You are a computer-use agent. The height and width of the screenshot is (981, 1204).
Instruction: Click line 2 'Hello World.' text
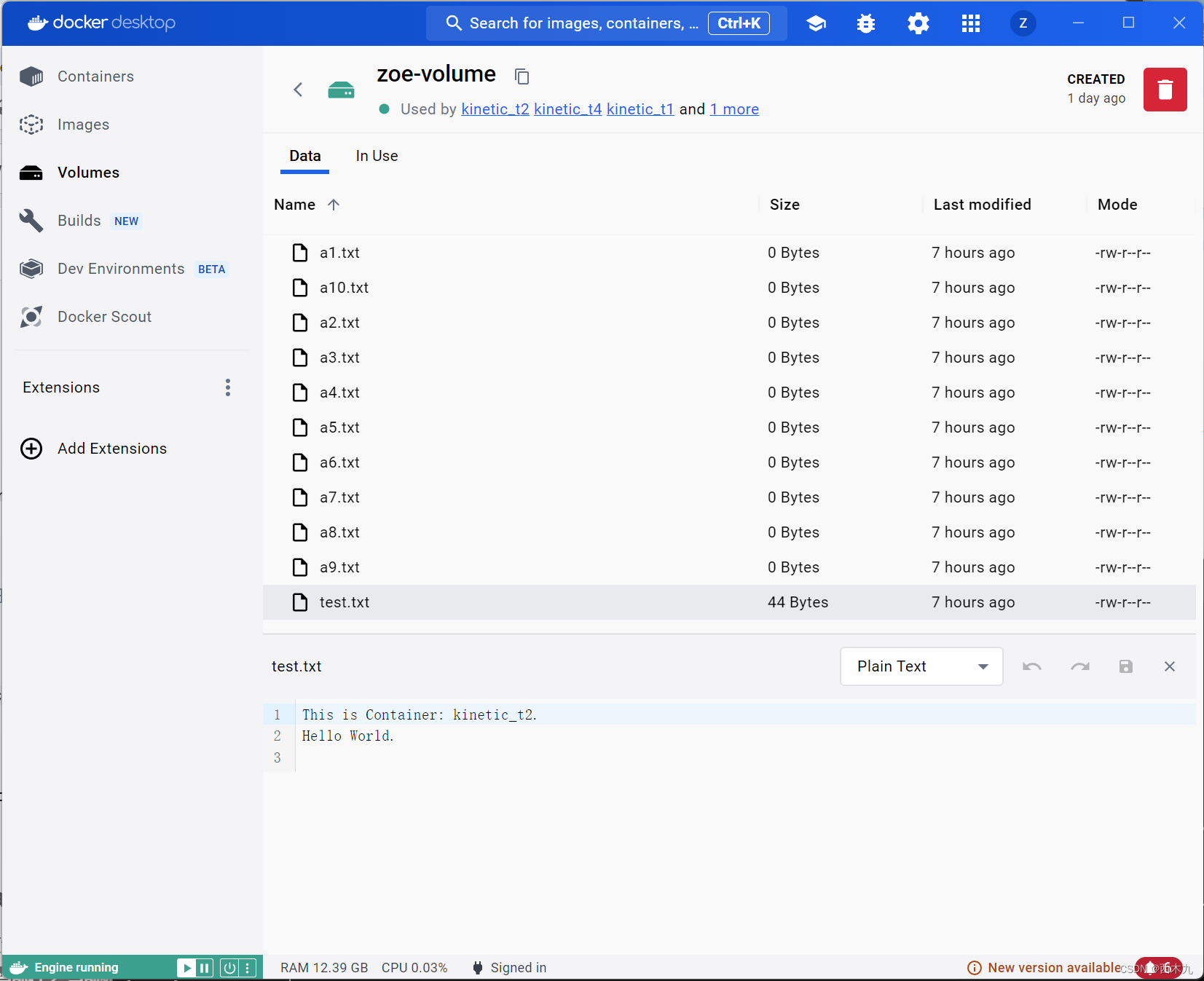pyautogui.click(x=348, y=736)
